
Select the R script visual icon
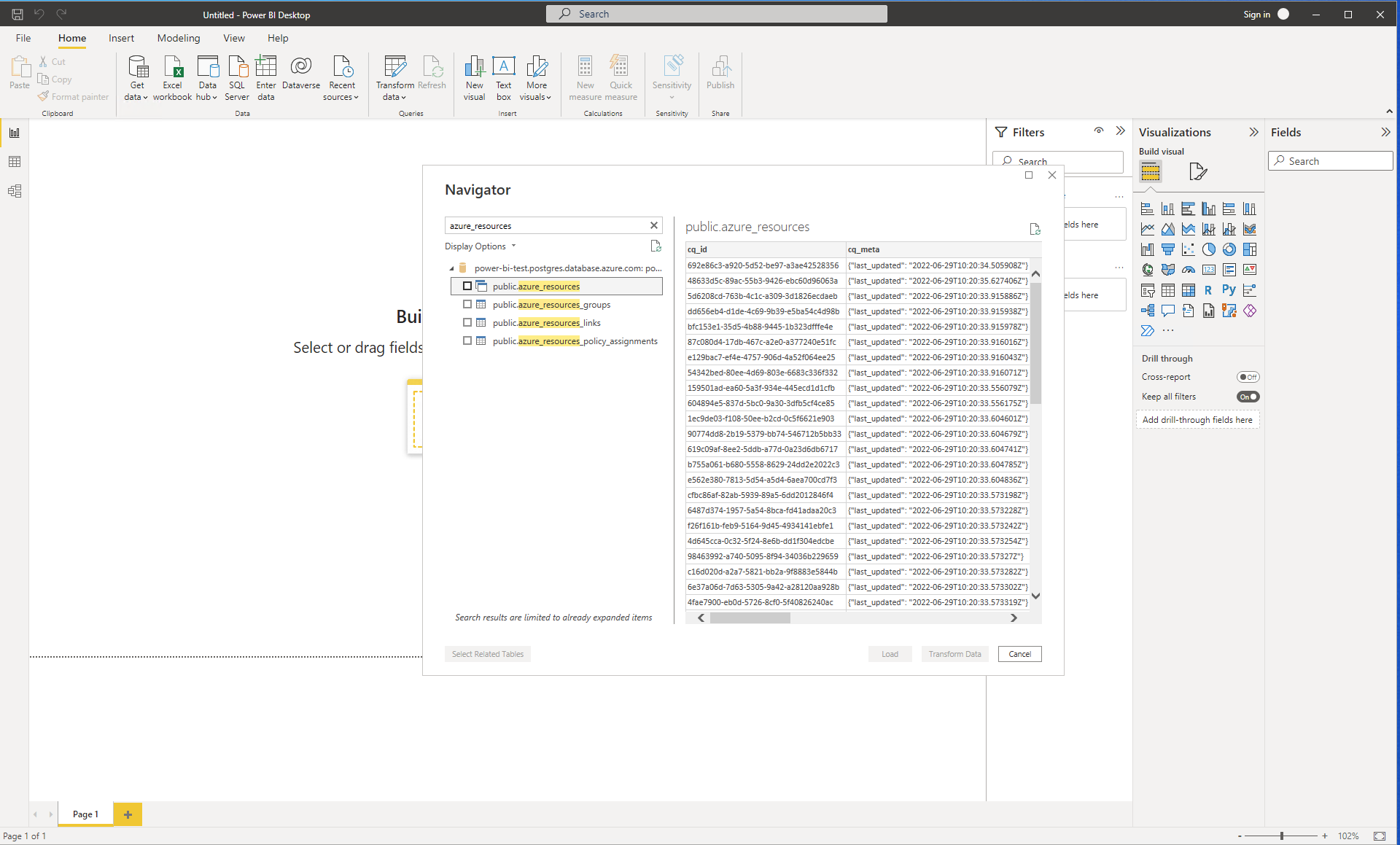coord(1208,290)
